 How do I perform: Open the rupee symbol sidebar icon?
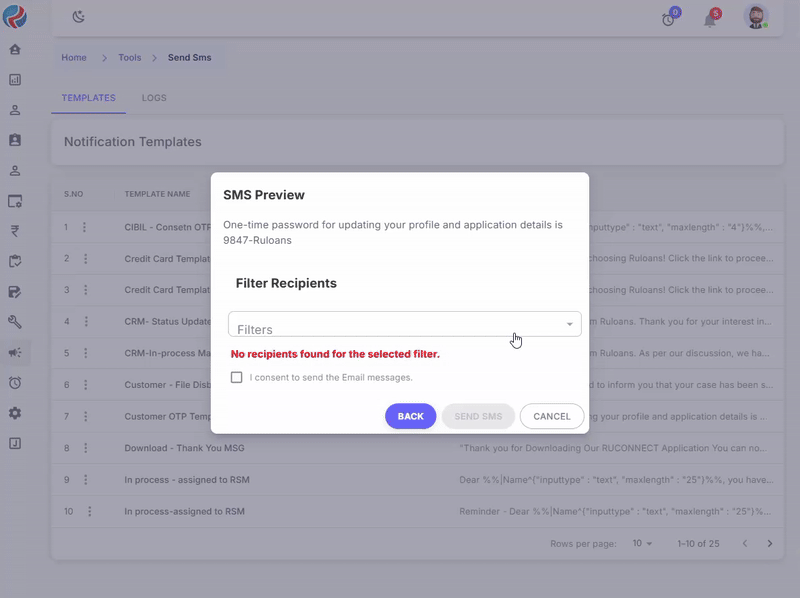pyautogui.click(x=15, y=231)
